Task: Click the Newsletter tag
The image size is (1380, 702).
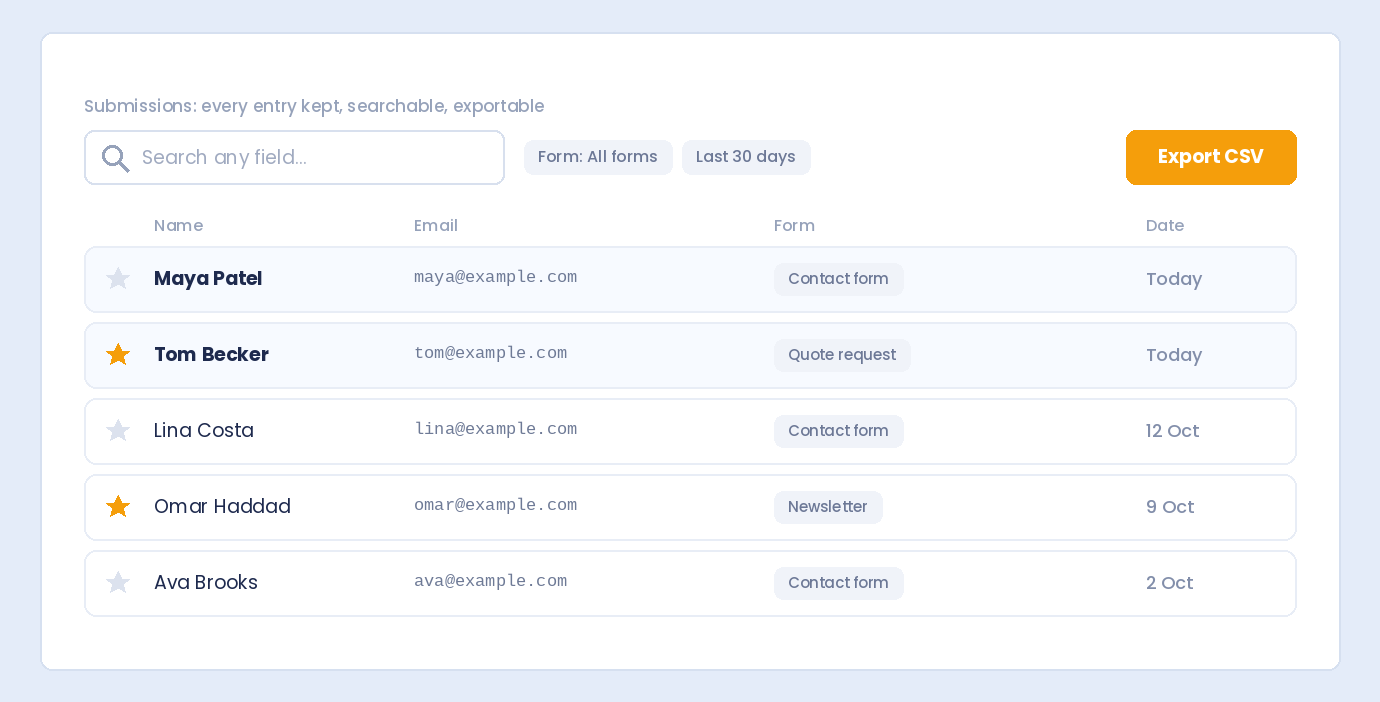Action: (828, 507)
